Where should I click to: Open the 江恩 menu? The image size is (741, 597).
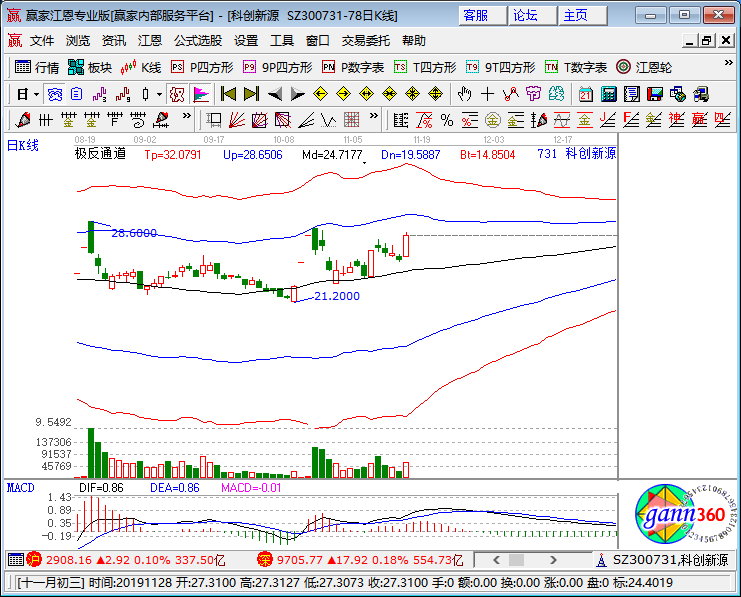[150, 41]
